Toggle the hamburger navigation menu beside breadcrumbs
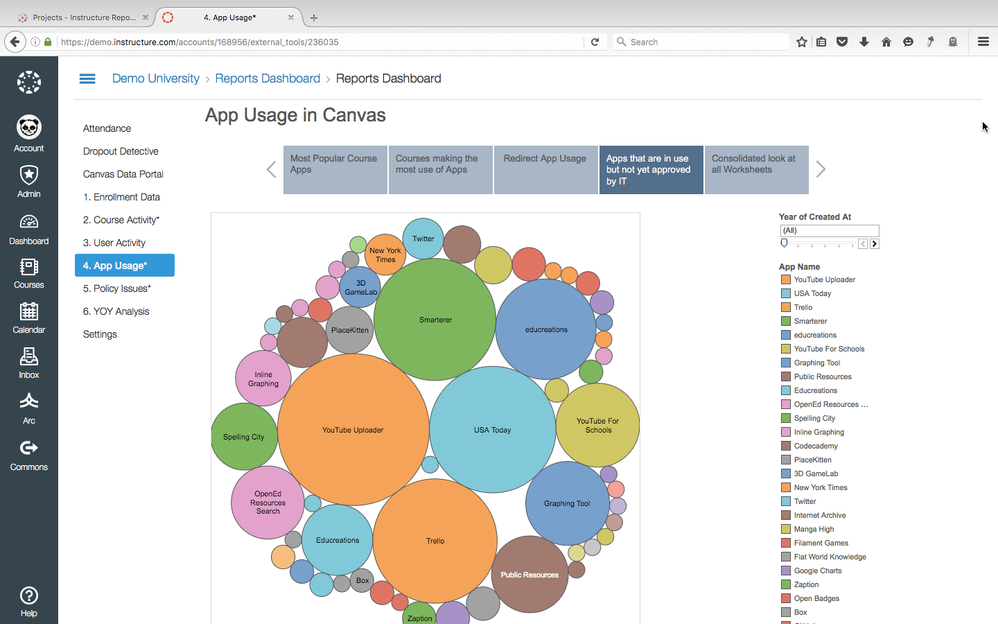The height and width of the screenshot is (624, 998). click(x=87, y=78)
